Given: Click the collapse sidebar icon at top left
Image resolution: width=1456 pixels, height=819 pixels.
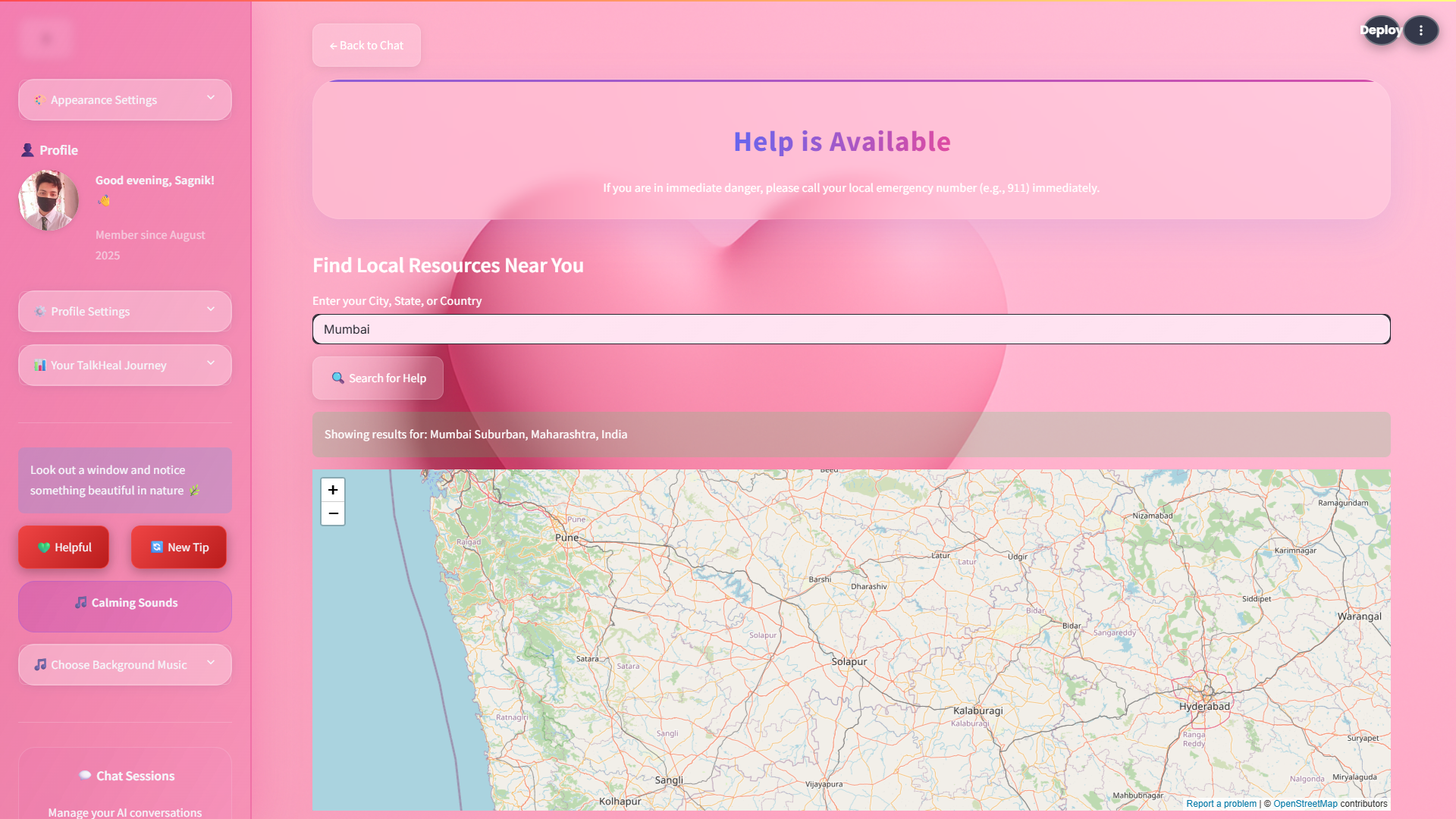Looking at the screenshot, I should (x=45, y=38).
